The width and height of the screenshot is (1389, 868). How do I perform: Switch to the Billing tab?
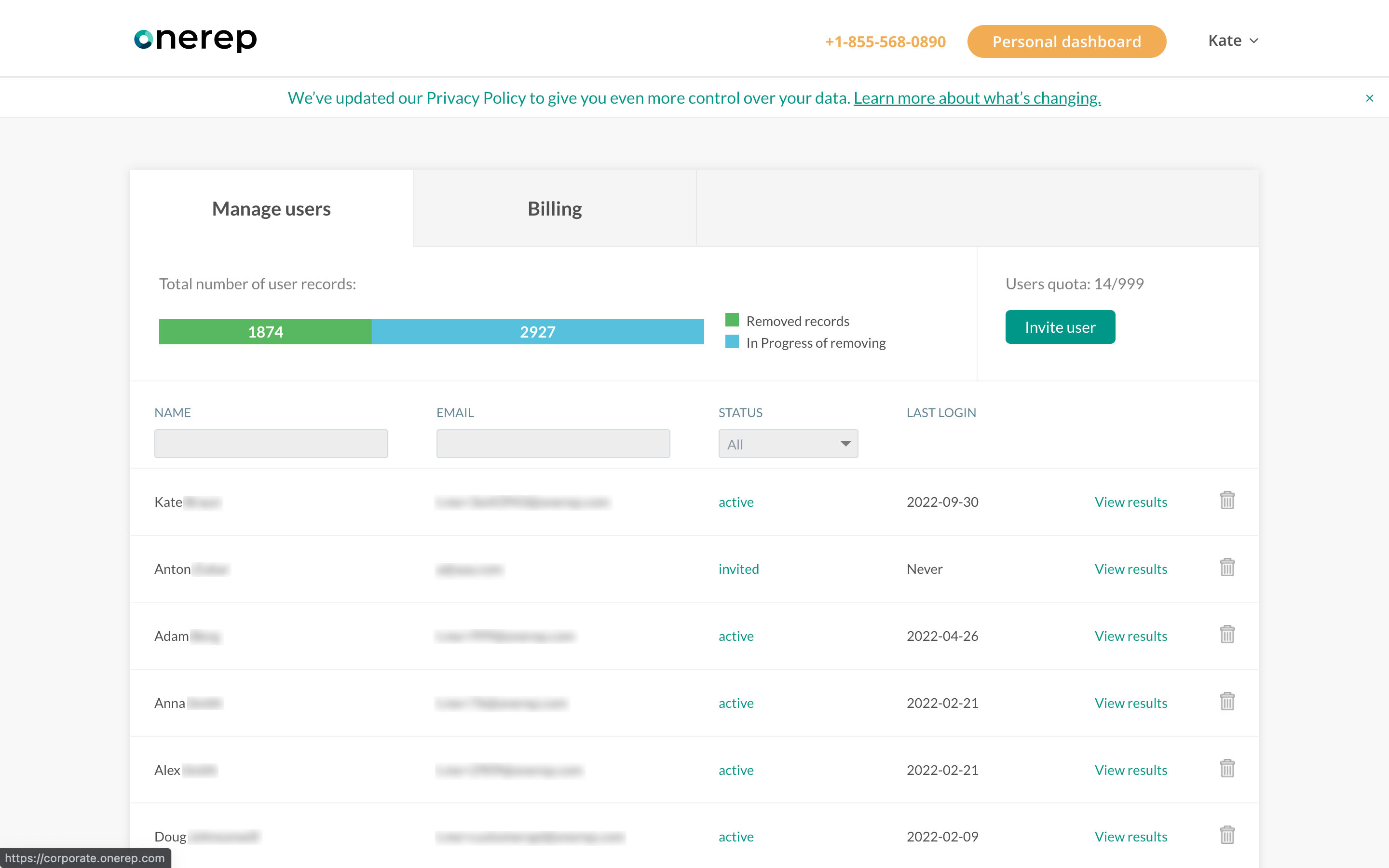554,208
